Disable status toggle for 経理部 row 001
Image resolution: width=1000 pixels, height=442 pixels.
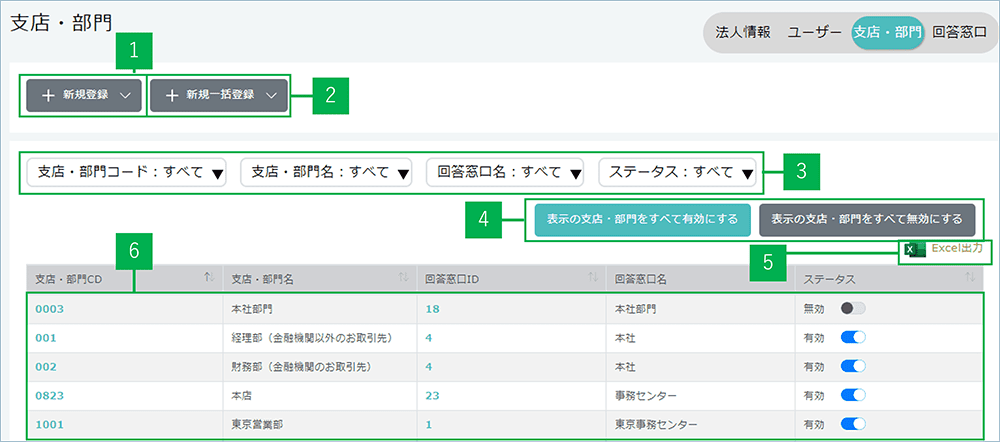tap(852, 338)
